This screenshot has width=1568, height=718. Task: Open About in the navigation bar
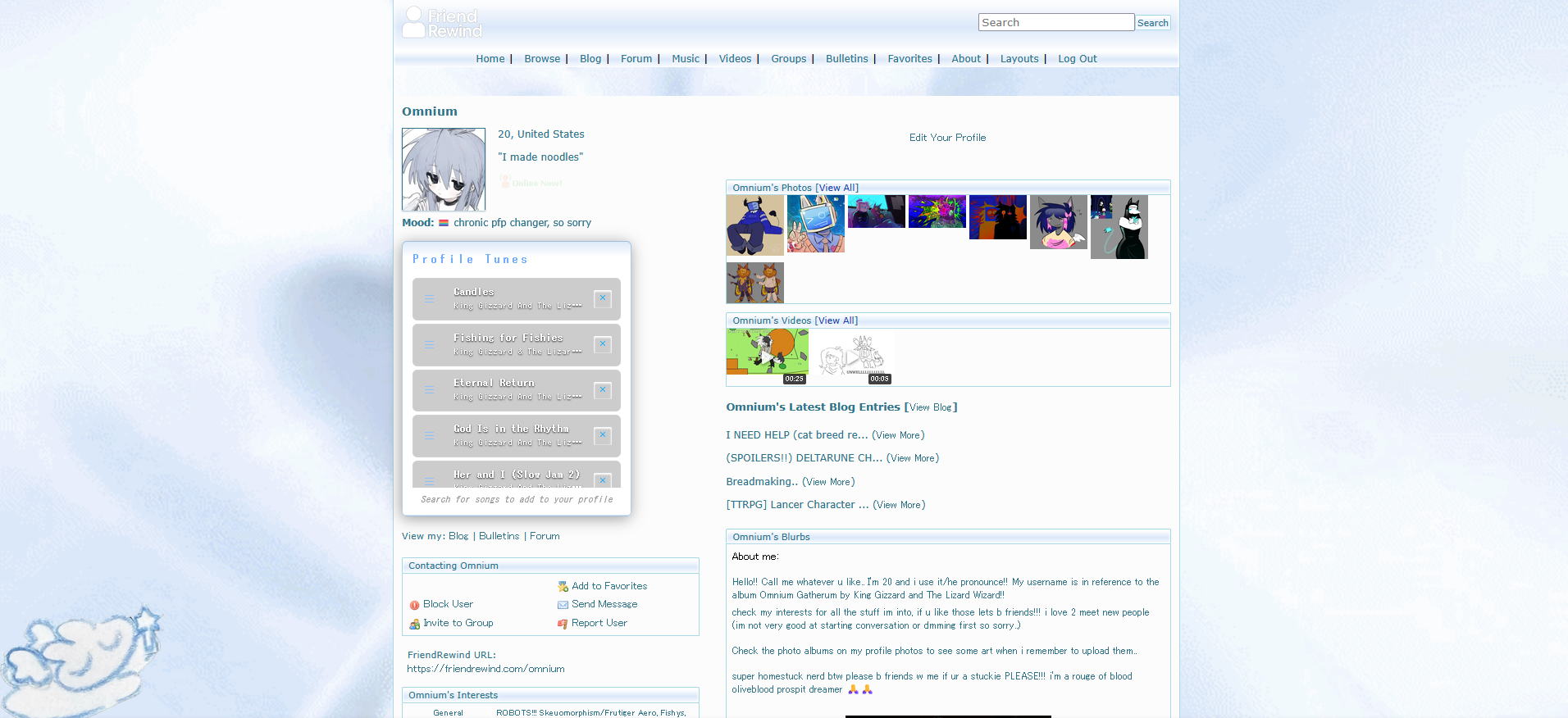point(966,59)
